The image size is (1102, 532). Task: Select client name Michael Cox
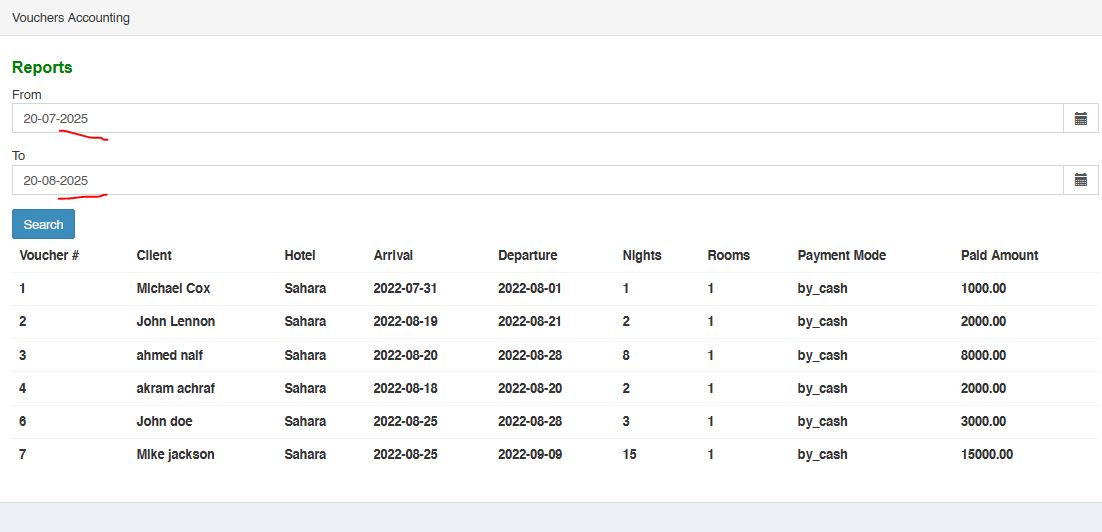pos(173,288)
